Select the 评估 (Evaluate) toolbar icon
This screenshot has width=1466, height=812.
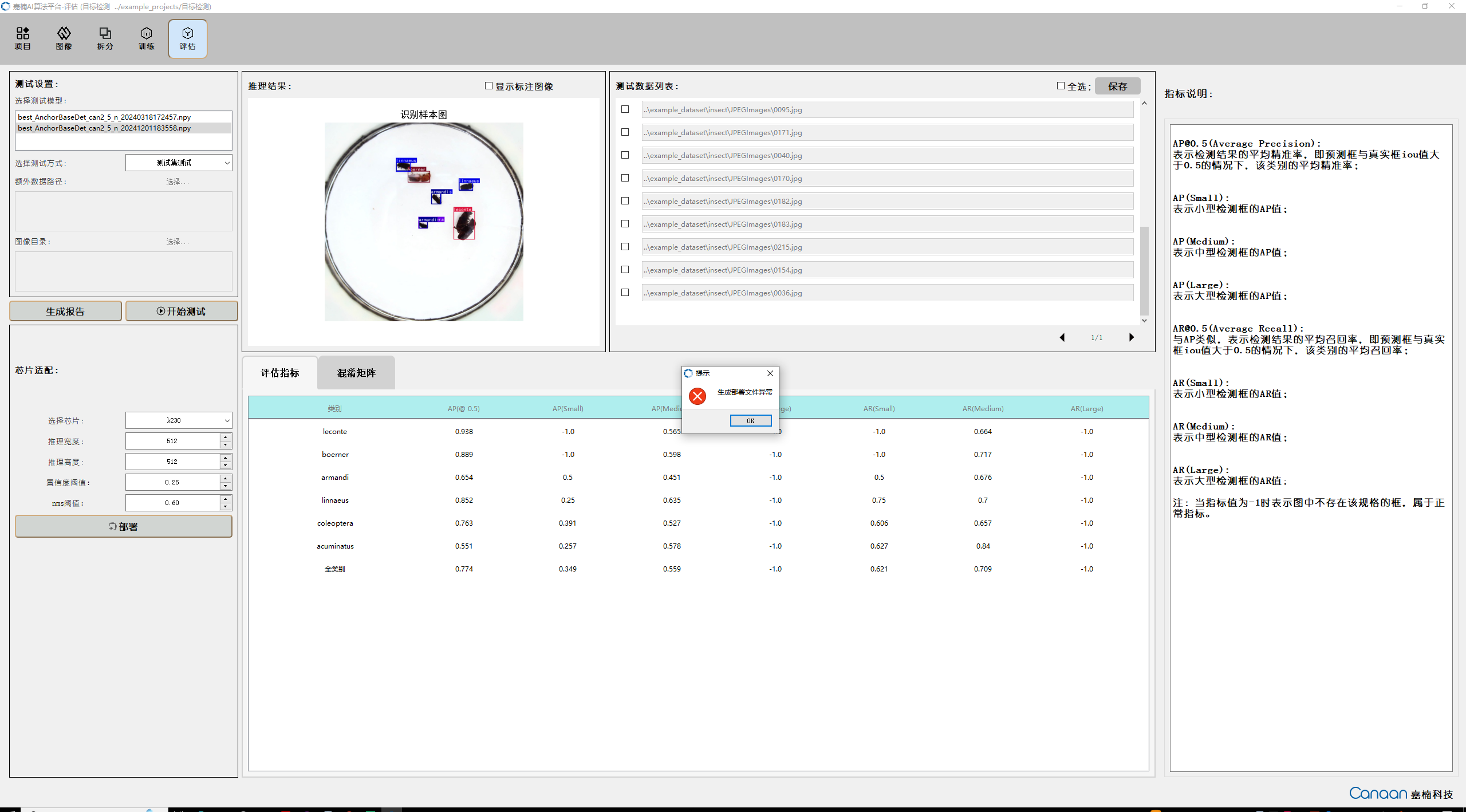click(188, 38)
